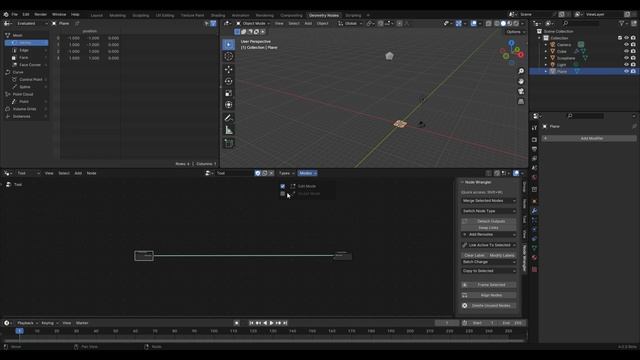The height and width of the screenshot is (360, 640).
Task: Open the File menu
Action: click(x=15, y=14)
